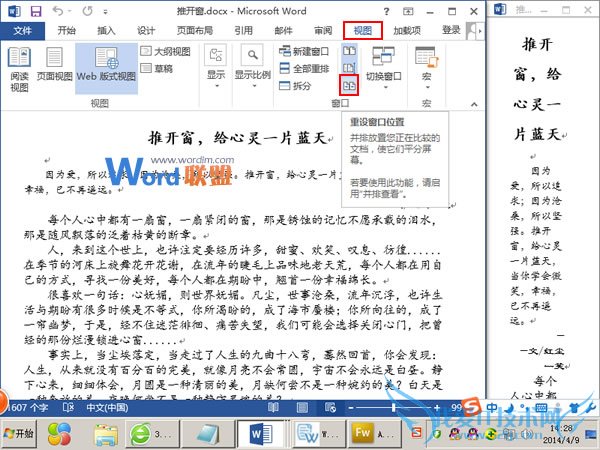The height and width of the screenshot is (450, 600).
Task: Select the 阅读视图 (Read Mode) button
Action: pos(19,69)
